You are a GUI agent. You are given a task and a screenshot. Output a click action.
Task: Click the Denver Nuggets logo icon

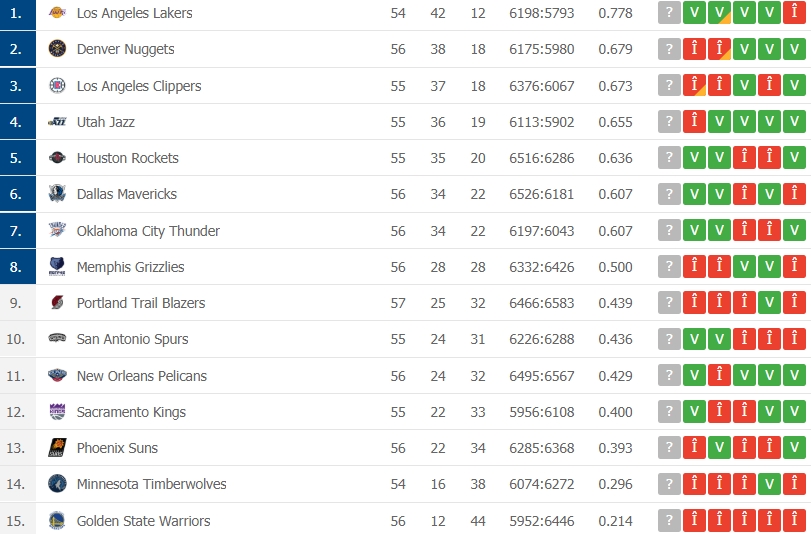56,49
